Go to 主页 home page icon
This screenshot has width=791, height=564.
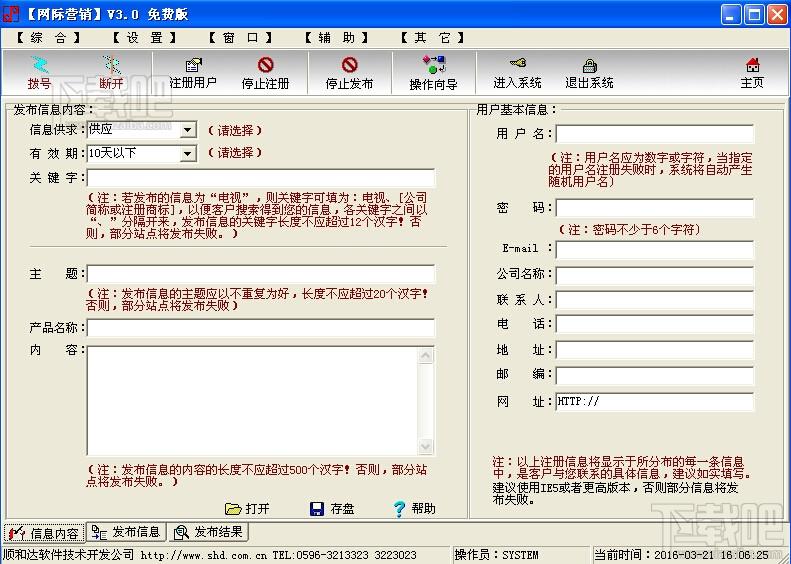pos(752,65)
